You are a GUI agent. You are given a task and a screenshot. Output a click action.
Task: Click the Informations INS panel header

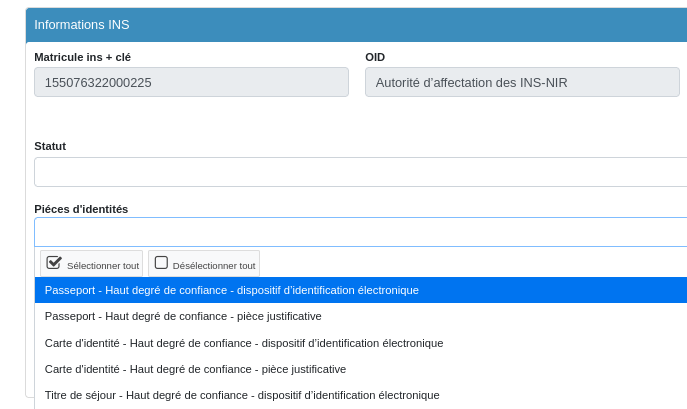(356, 25)
